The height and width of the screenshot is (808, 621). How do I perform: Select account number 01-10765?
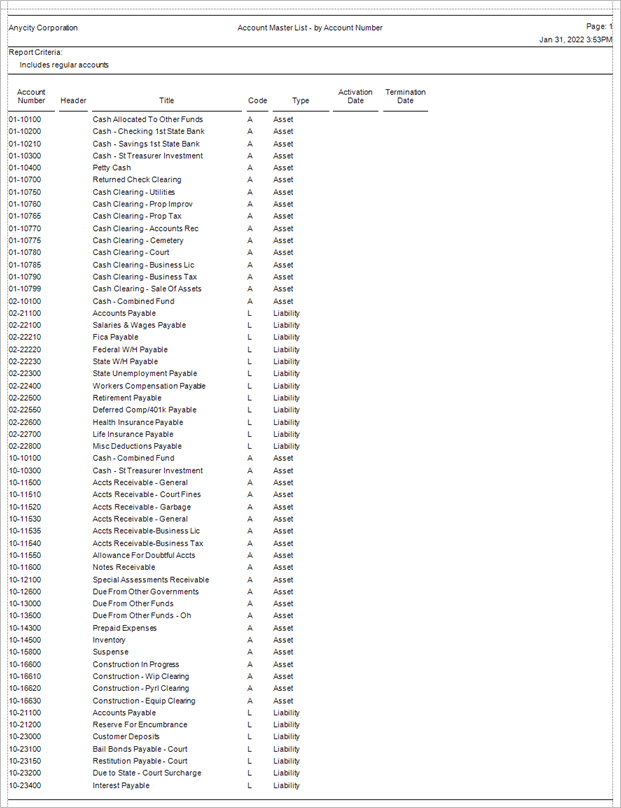tap(25, 216)
